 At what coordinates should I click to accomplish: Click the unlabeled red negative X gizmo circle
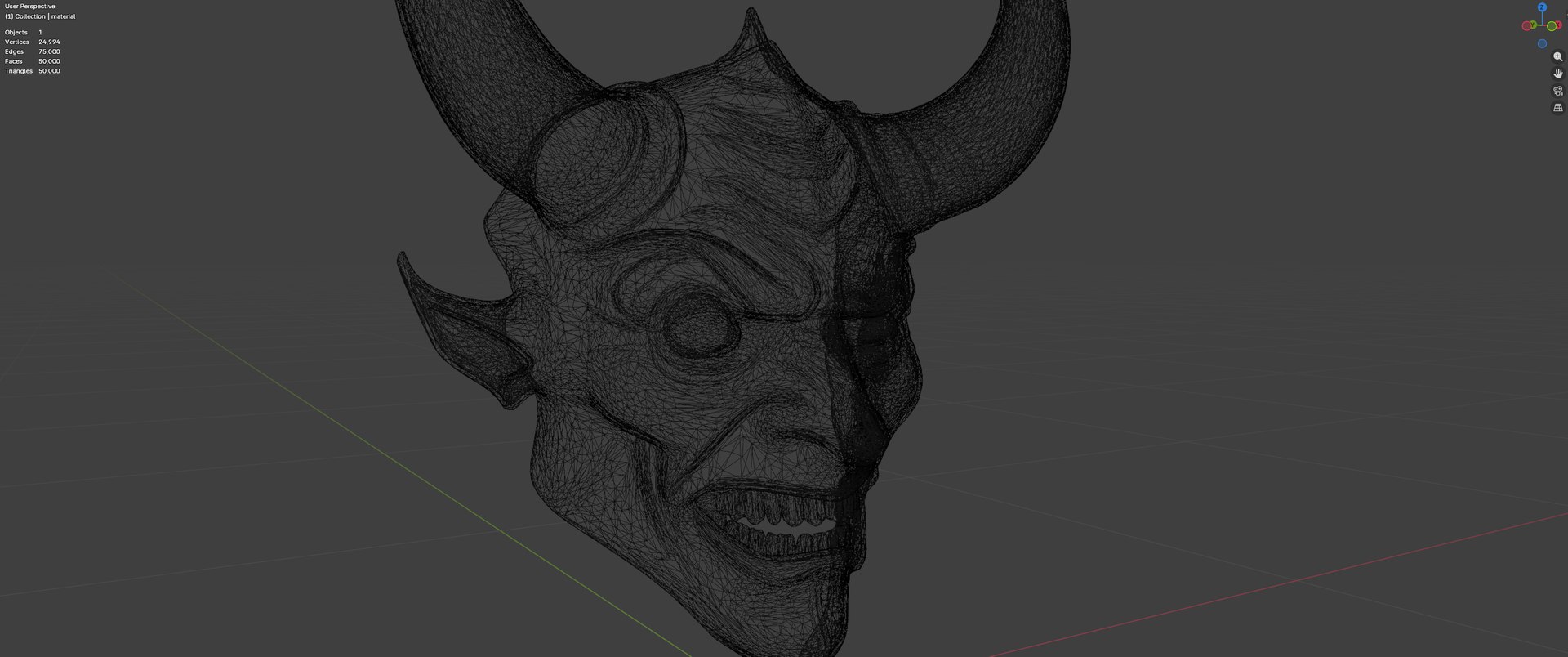tap(1526, 26)
